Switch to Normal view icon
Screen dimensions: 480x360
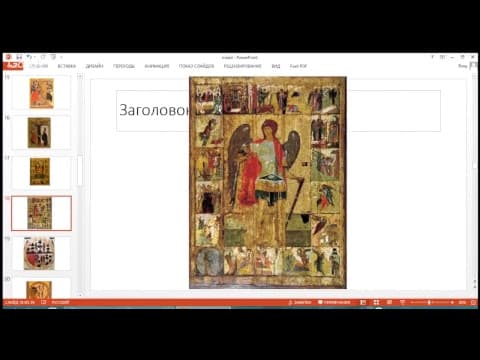[363, 302]
